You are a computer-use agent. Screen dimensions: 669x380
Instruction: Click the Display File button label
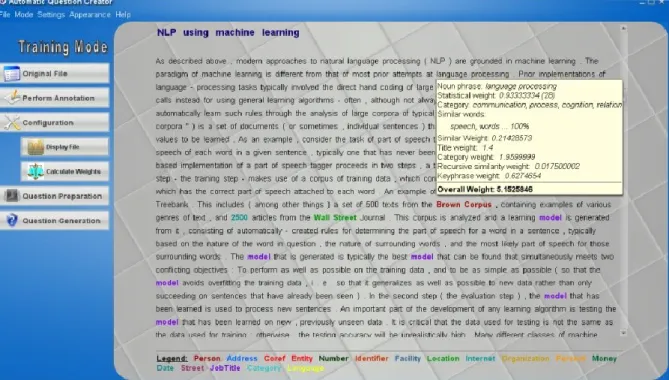click(x=63, y=147)
